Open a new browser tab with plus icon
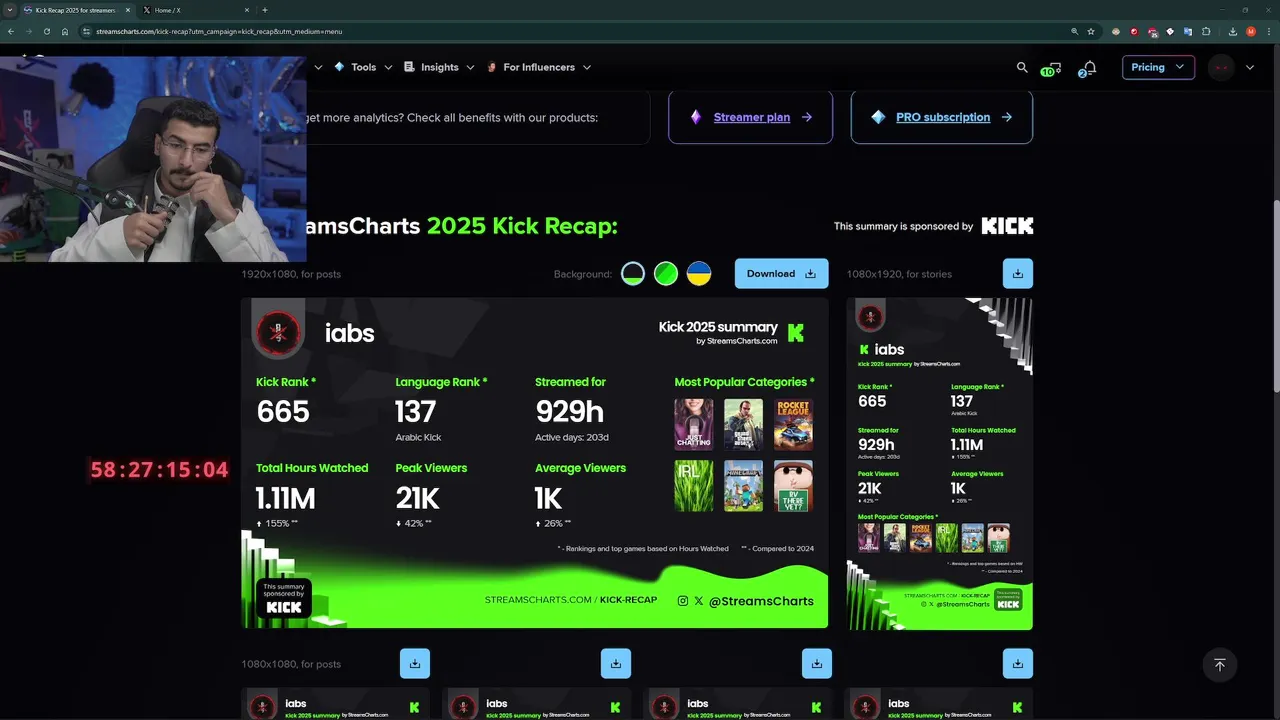This screenshot has width=1280, height=720. [264, 10]
